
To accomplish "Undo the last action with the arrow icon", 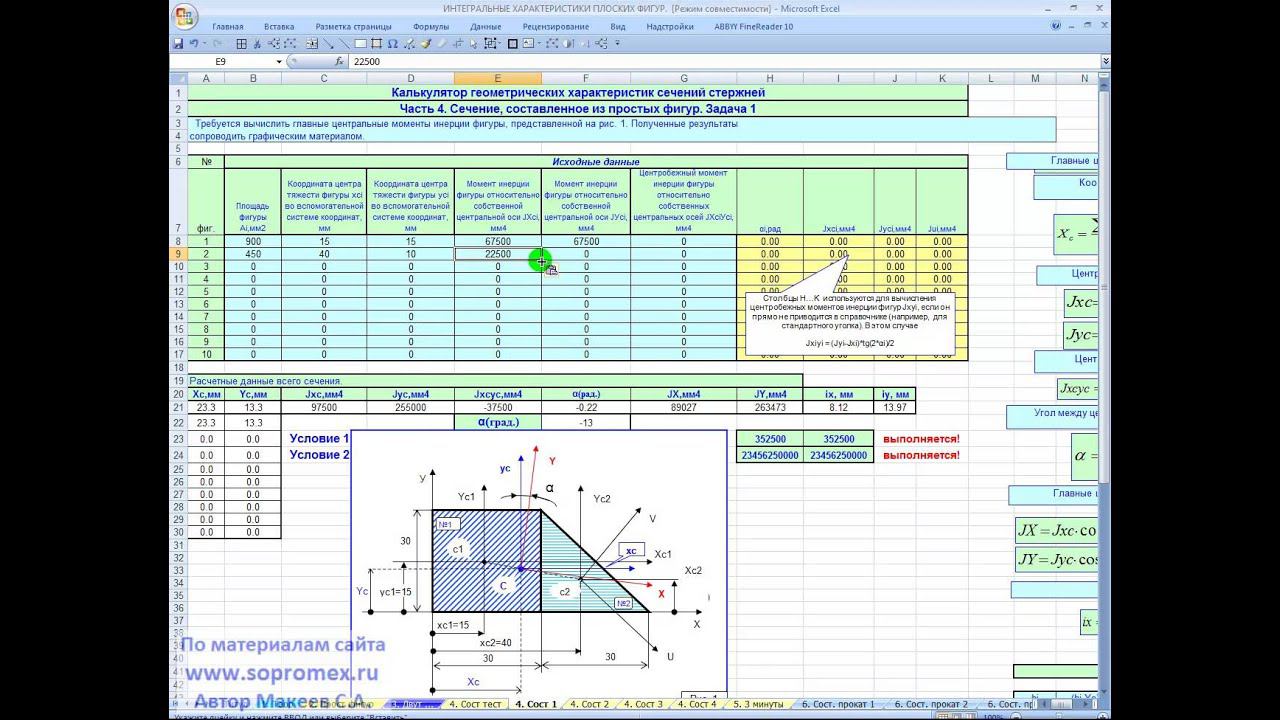I will click(x=193, y=44).
